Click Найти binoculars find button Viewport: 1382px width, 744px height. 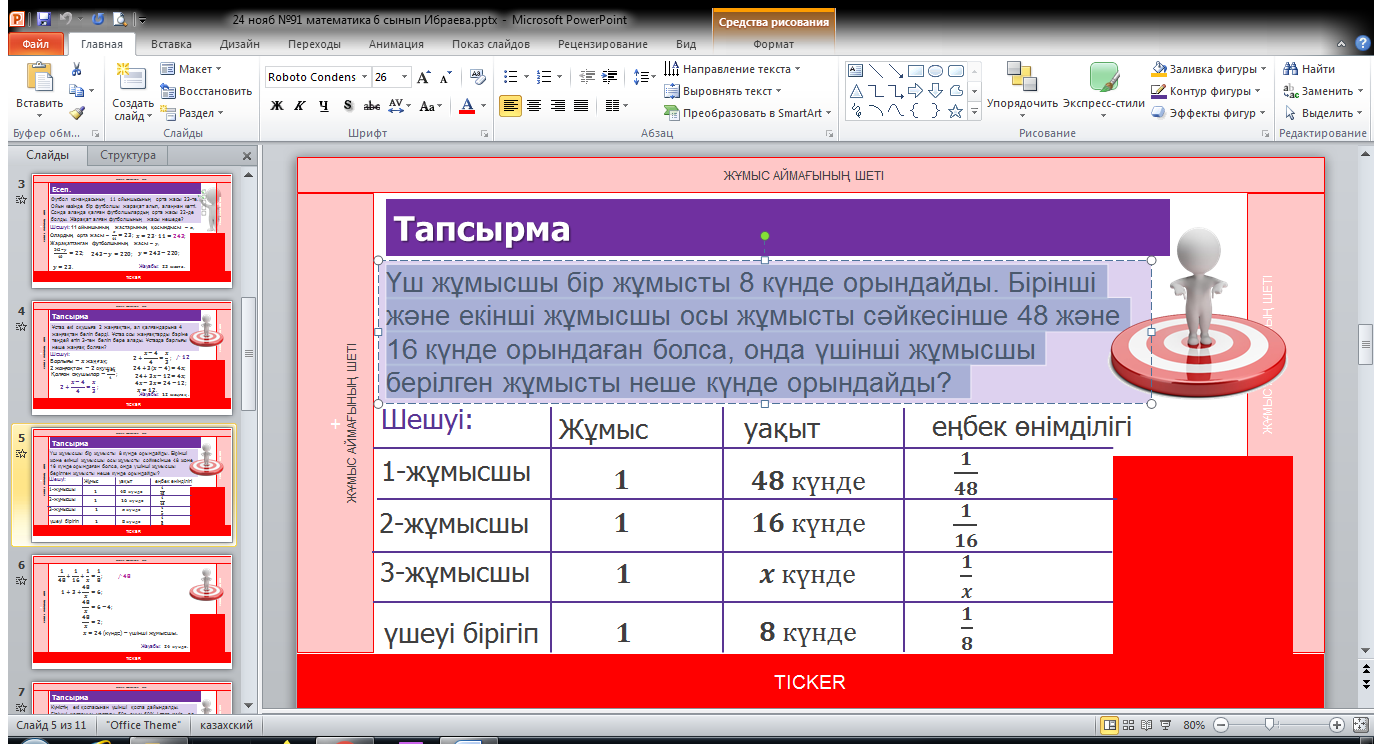click(x=1310, y=69)
